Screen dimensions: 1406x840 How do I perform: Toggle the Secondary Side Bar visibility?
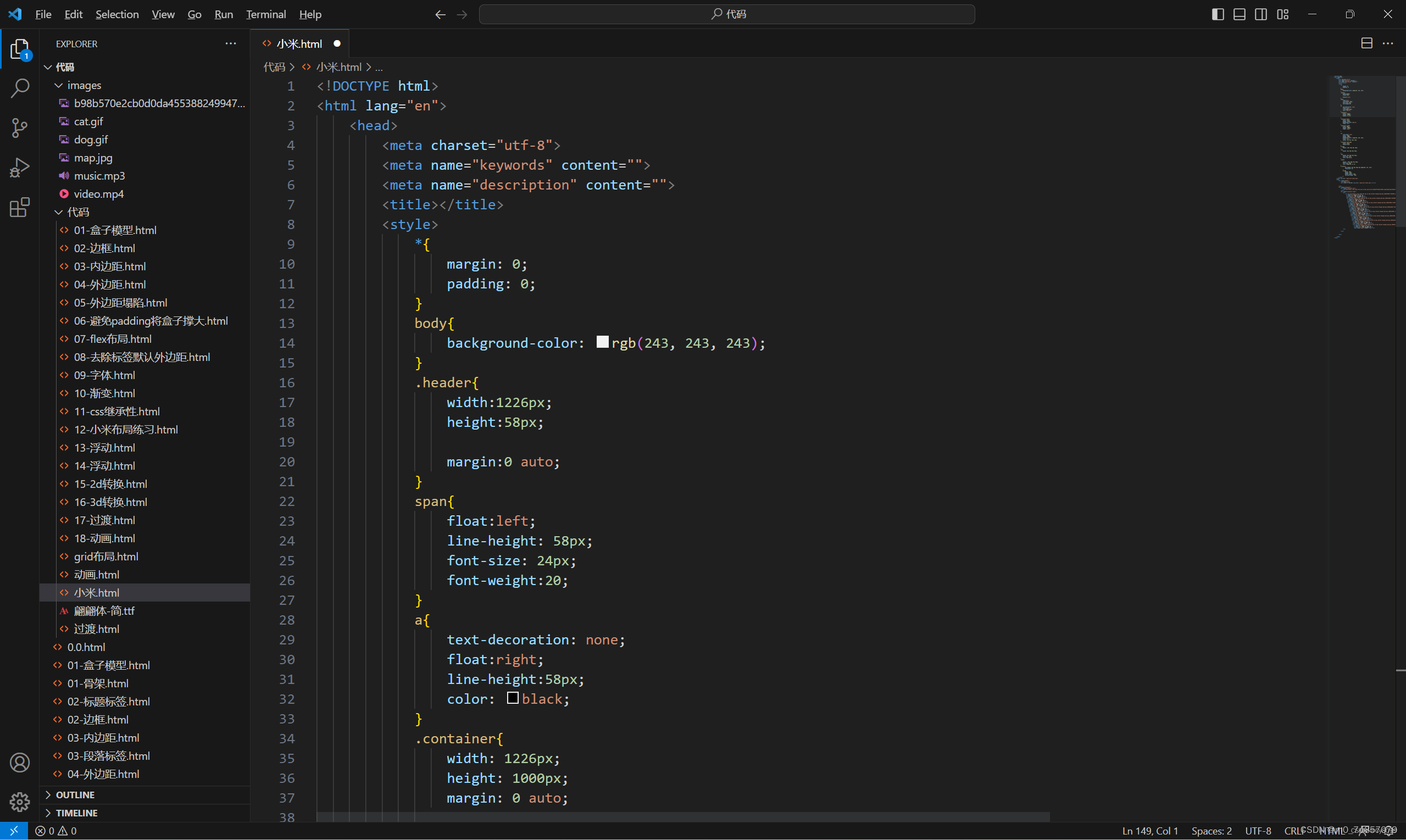1260,14
